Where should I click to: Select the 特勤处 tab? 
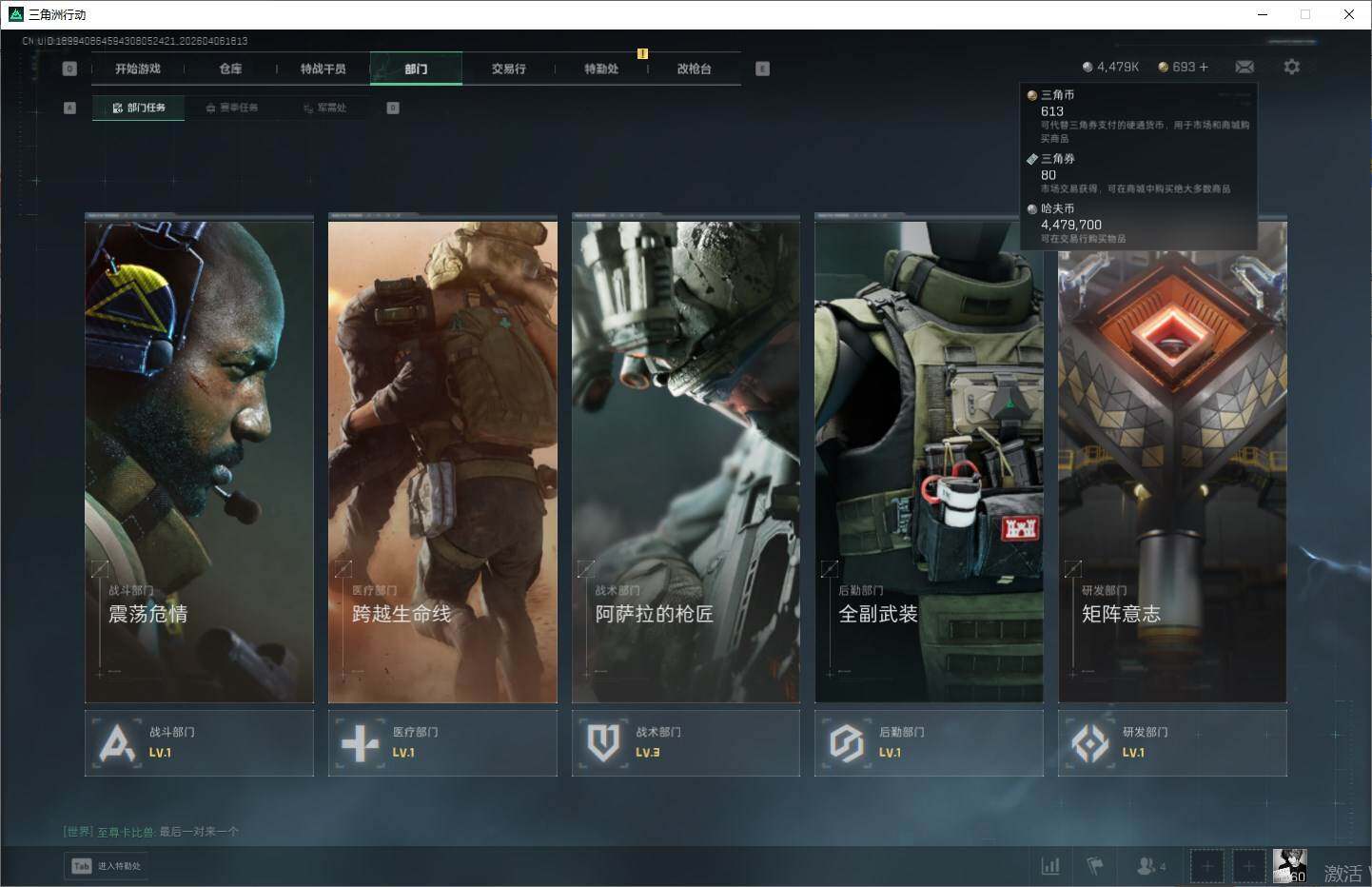(601, 69)
